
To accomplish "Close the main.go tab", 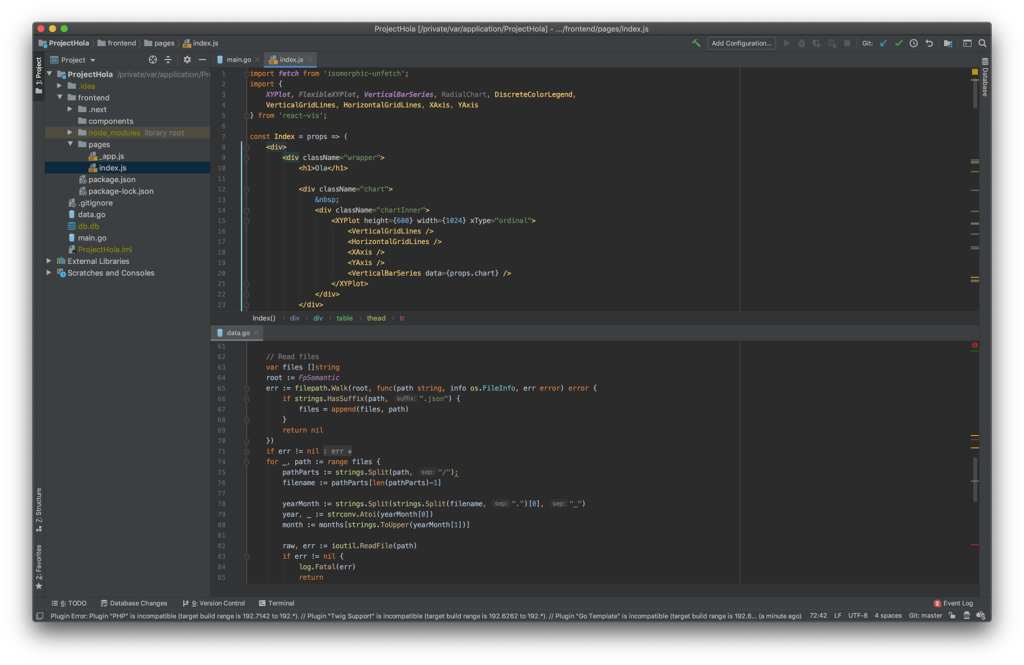I will (257, 59).
